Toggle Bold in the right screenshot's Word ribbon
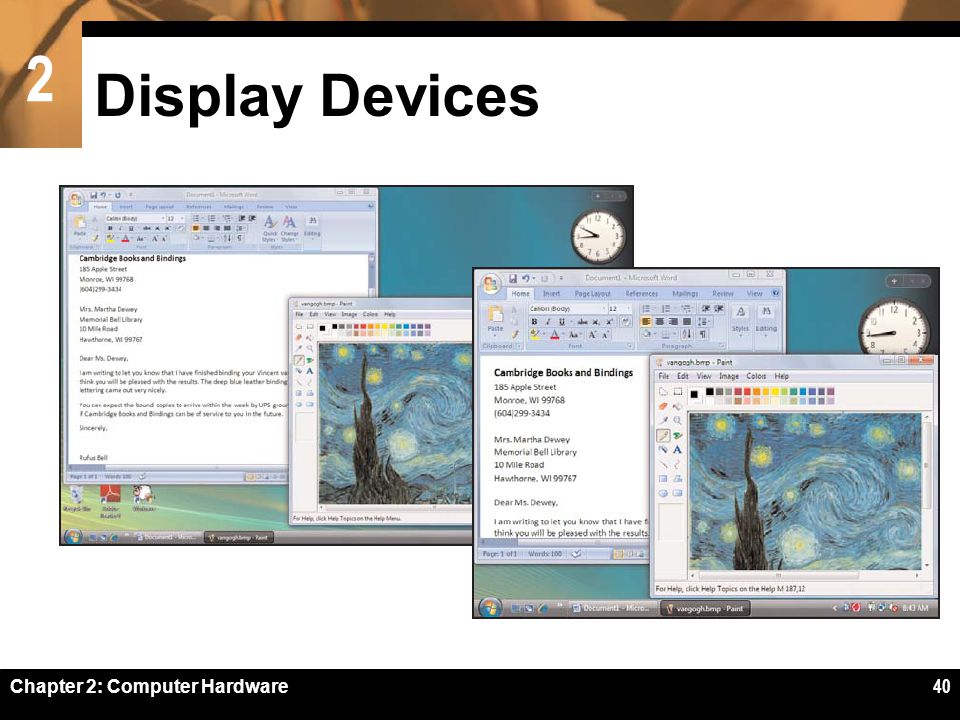Image resolution: width=960 pixels, height=720 pixels. coord(534,322)
